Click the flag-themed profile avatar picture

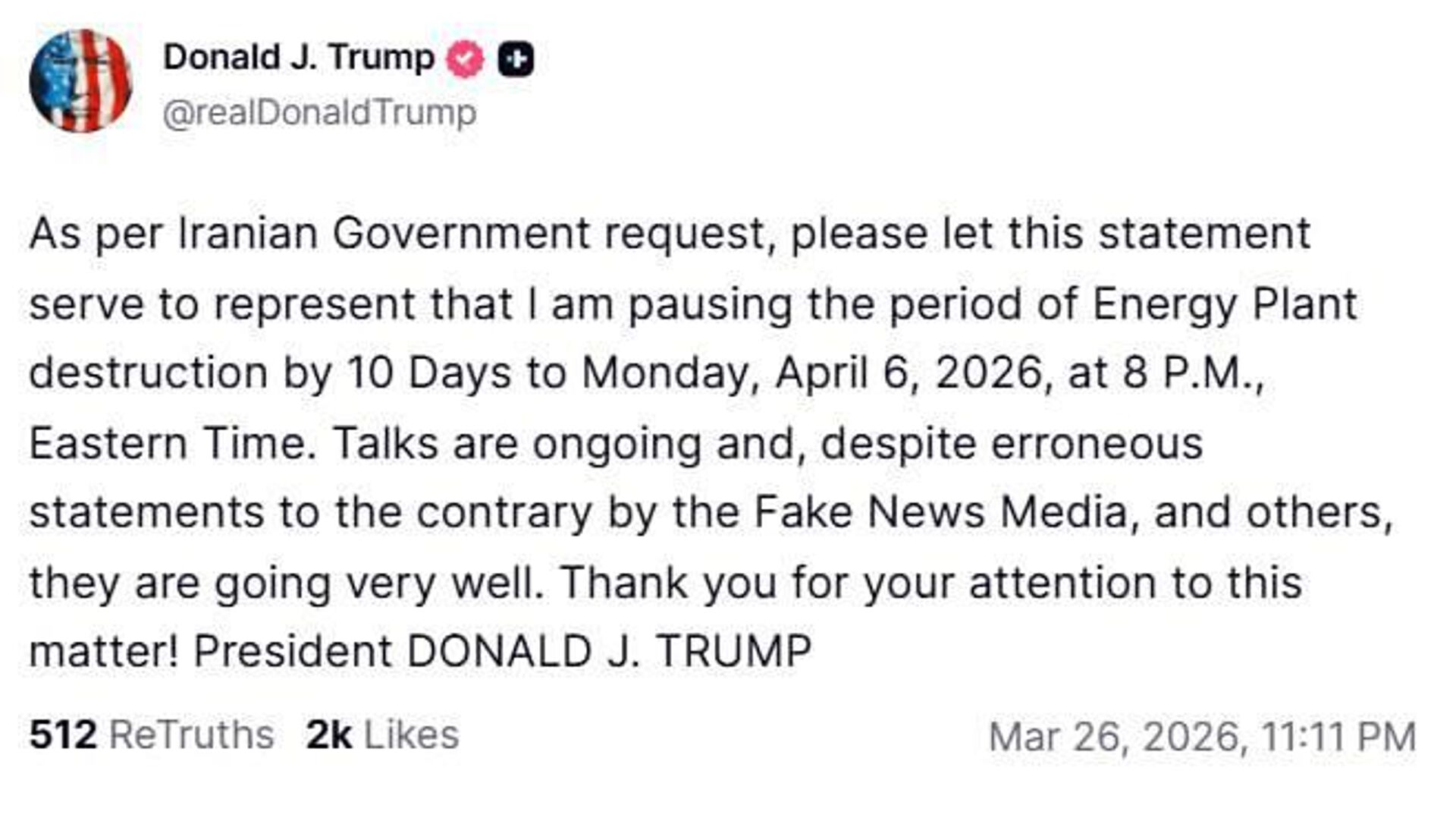(80, 81)
